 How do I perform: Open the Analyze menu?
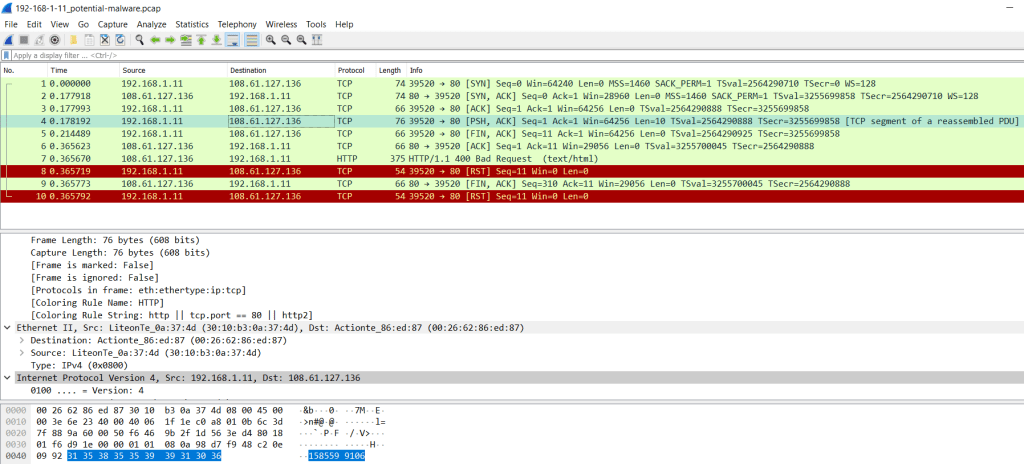(x=151, y=23)
